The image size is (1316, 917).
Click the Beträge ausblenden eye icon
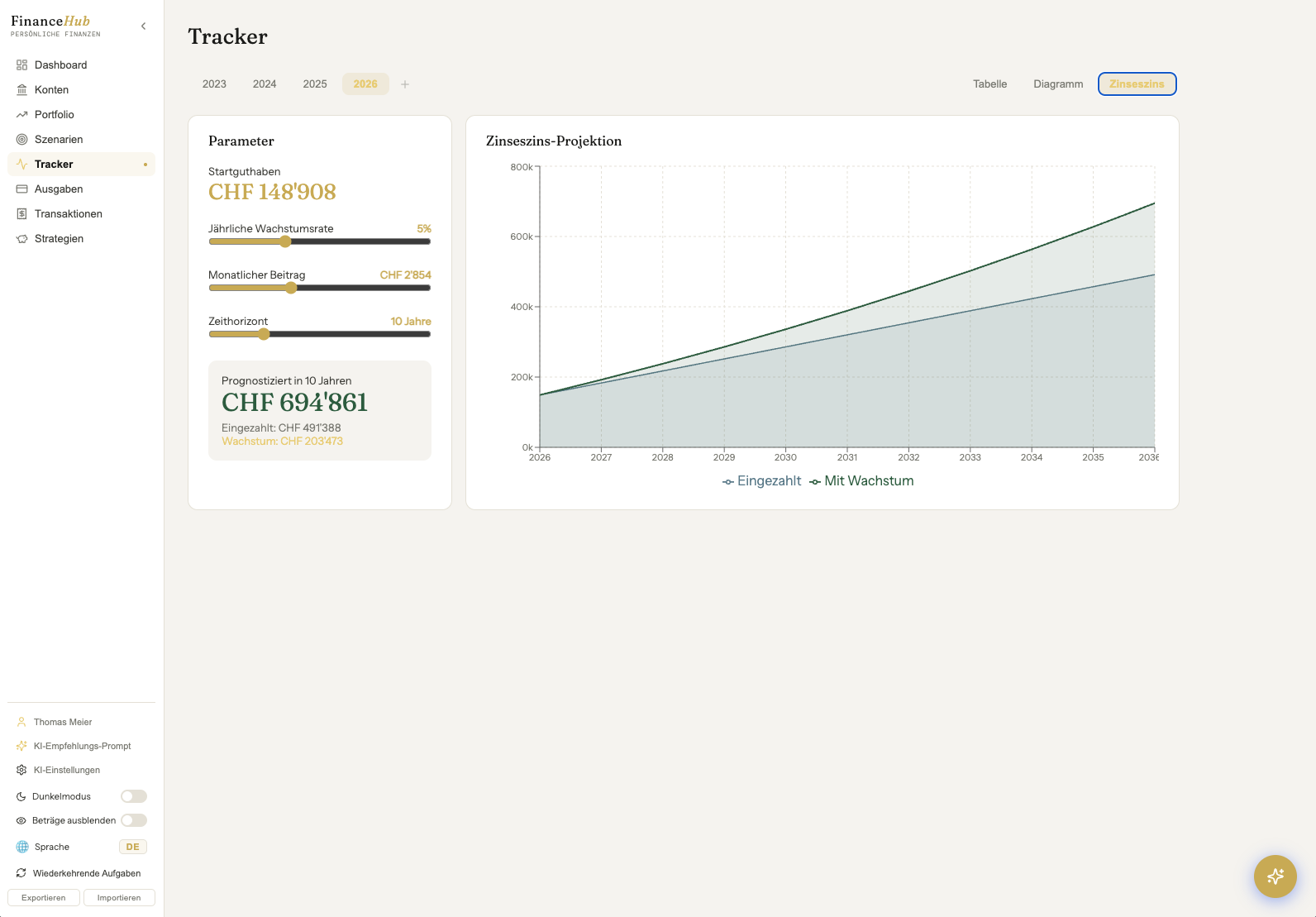(21, 820)
